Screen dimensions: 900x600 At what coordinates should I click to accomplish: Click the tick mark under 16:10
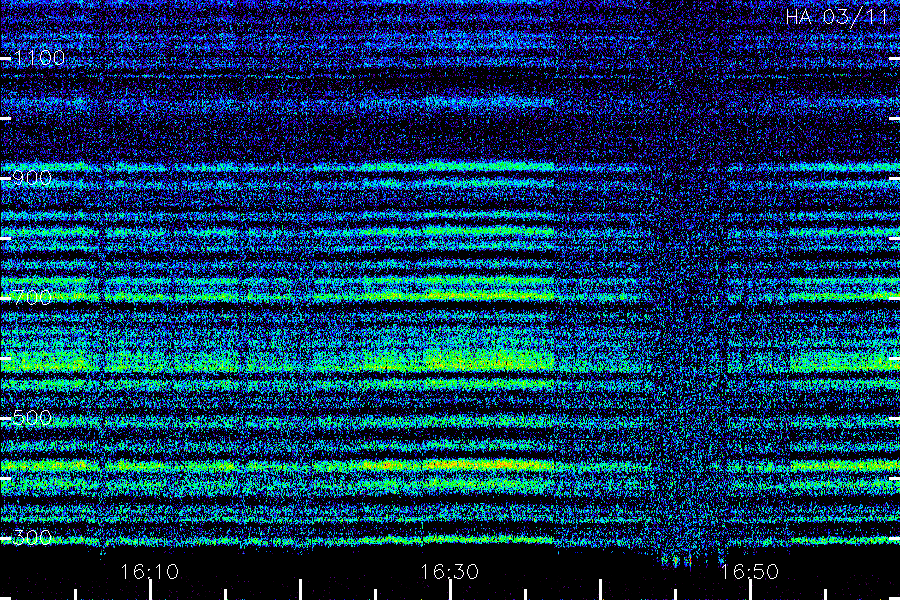coord(150,590)
